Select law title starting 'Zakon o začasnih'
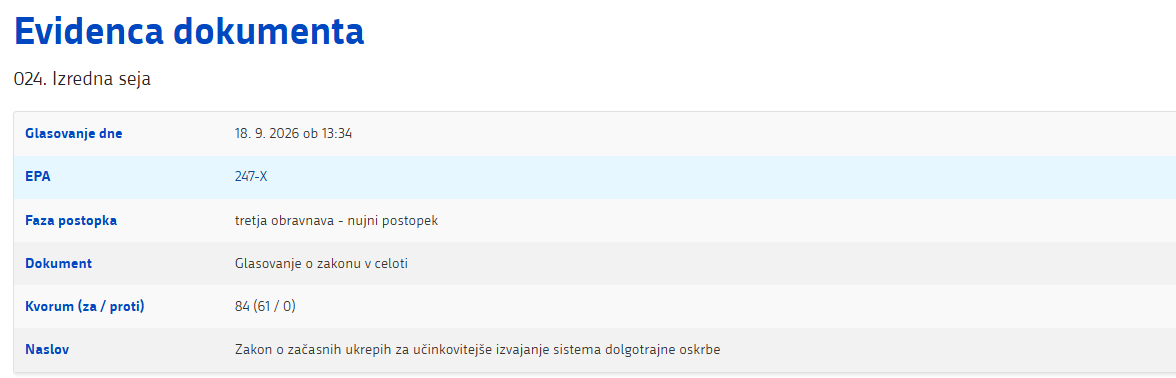This screenshot has height=378, width=1176. [478, 350]
